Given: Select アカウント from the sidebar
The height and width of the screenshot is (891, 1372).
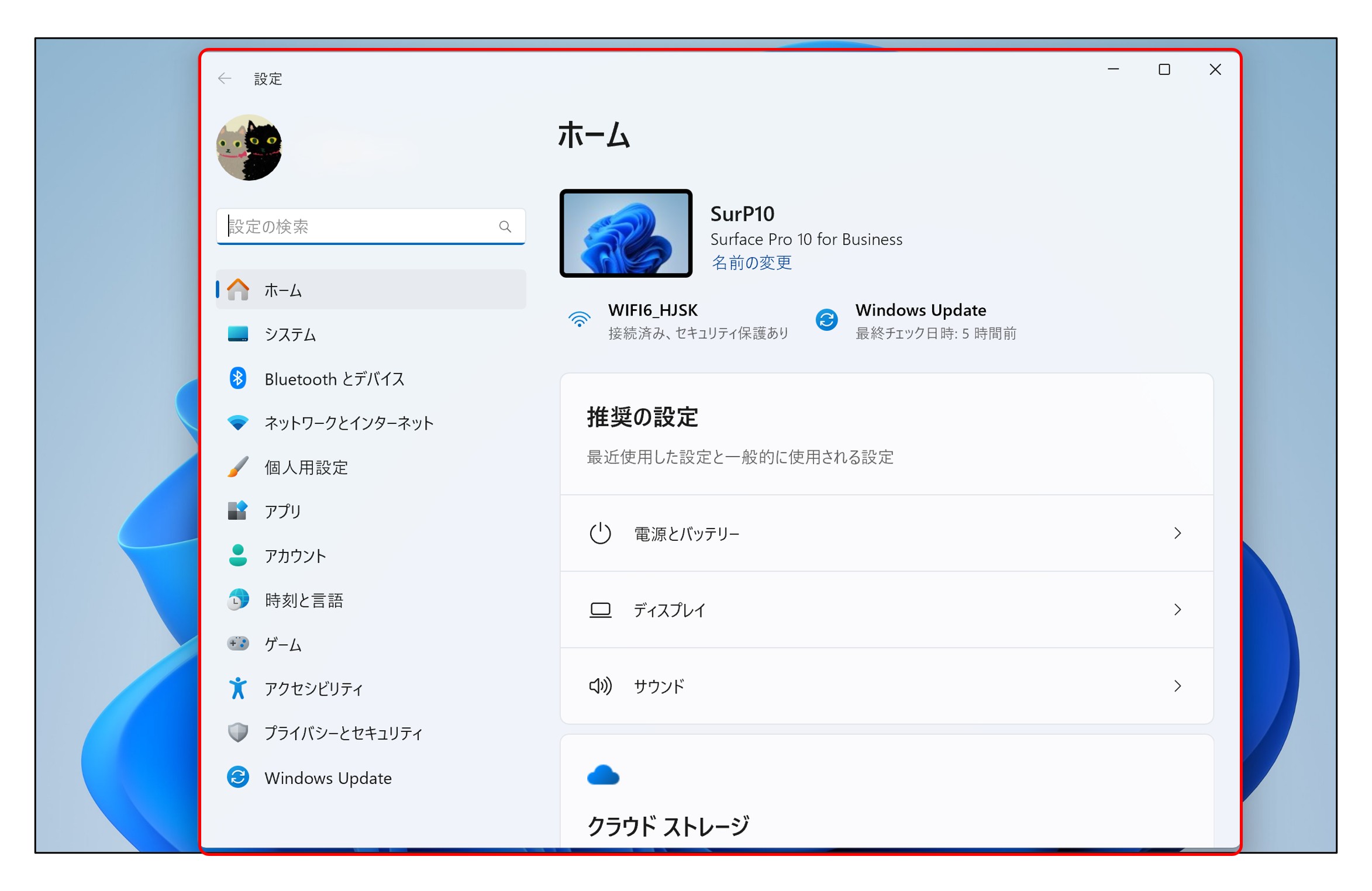Looking at the screenshot, I should pyautogui.click(x=295, y=555).
